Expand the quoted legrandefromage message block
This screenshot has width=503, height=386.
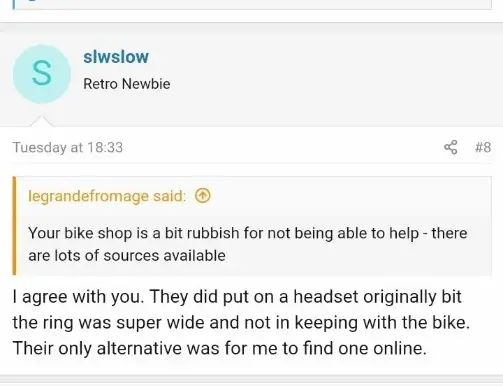pyautogui.click(x=252, y=226)
